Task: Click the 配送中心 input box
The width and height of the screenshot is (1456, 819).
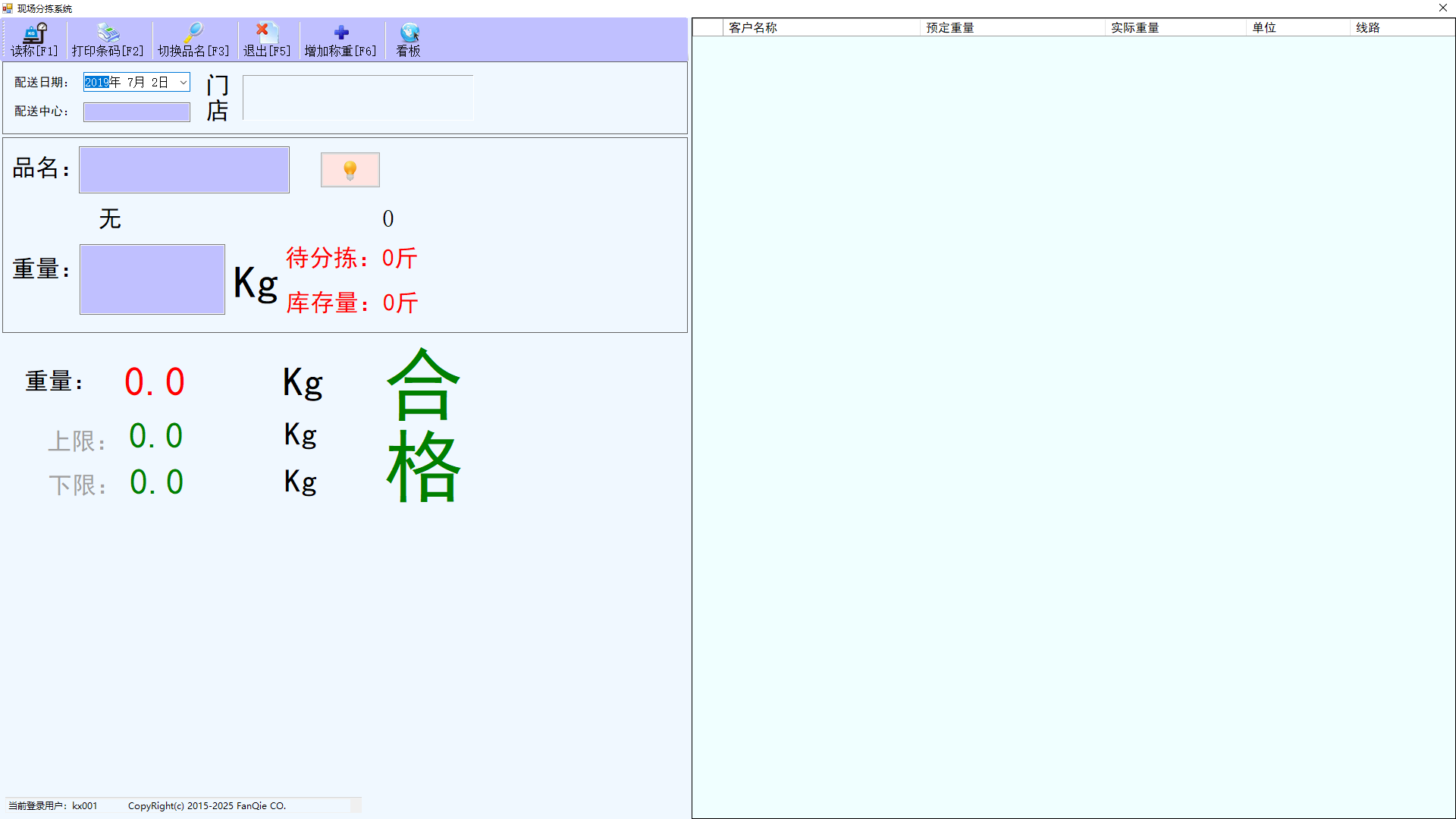Action: click(x=136, y=112)
